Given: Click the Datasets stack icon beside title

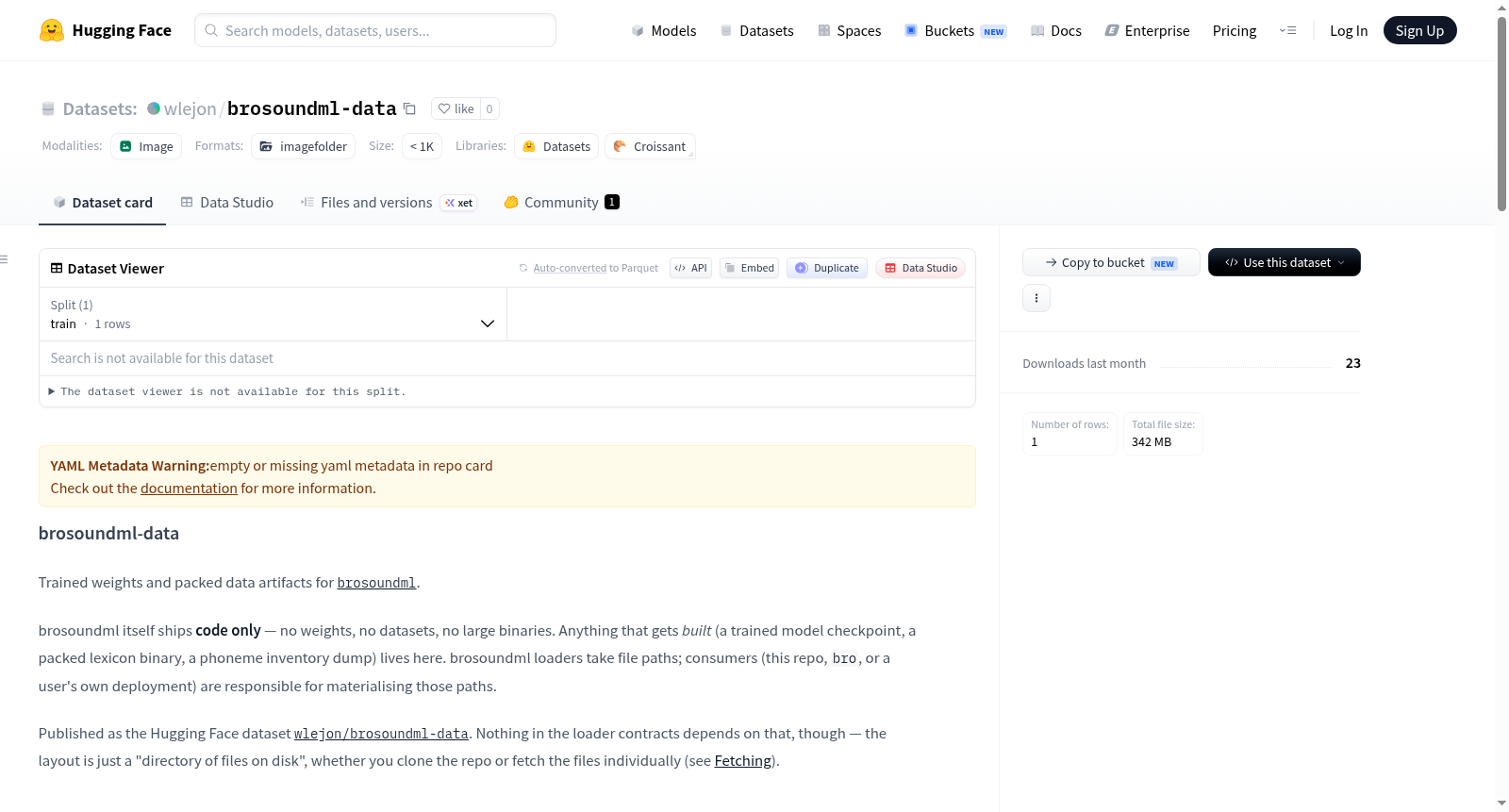Looking at the screenshot, I should pos(48,108).
